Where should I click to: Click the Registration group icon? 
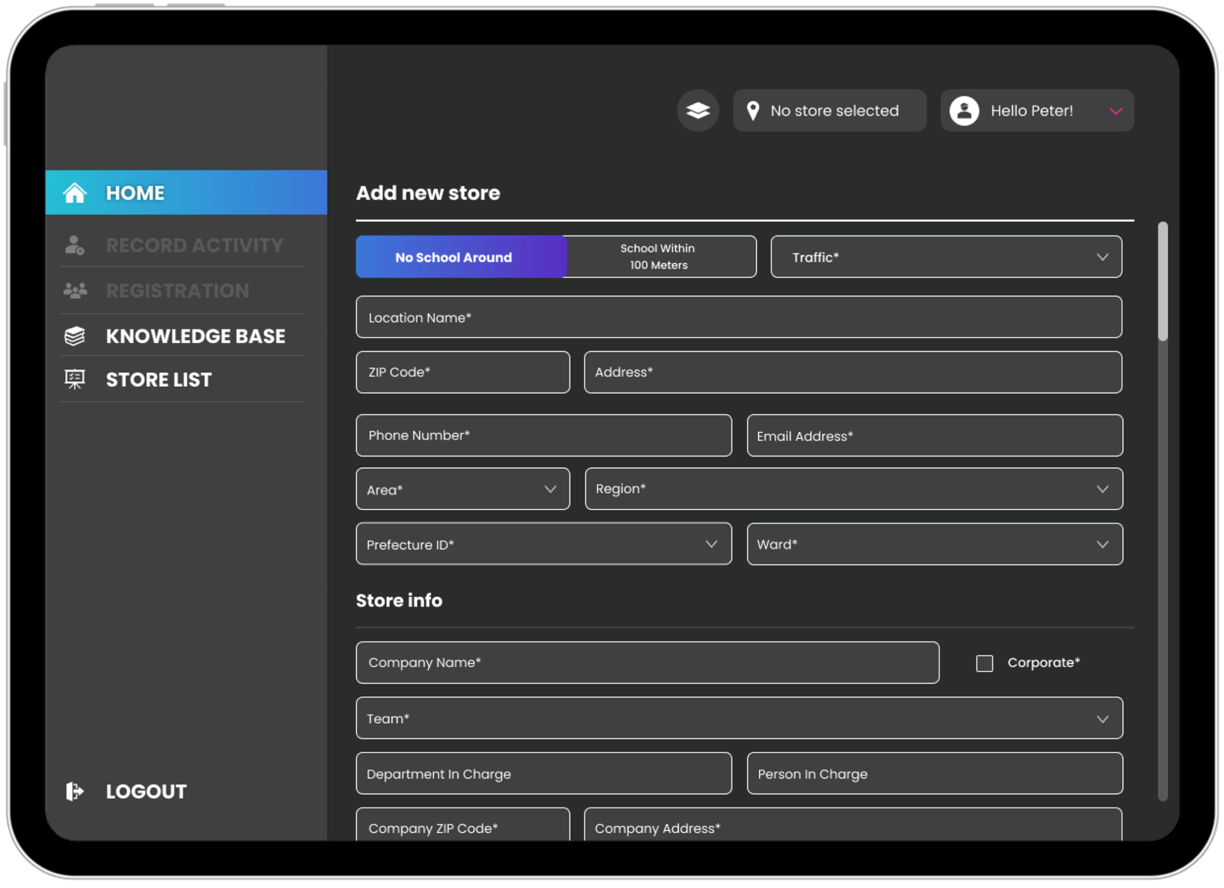75,291
